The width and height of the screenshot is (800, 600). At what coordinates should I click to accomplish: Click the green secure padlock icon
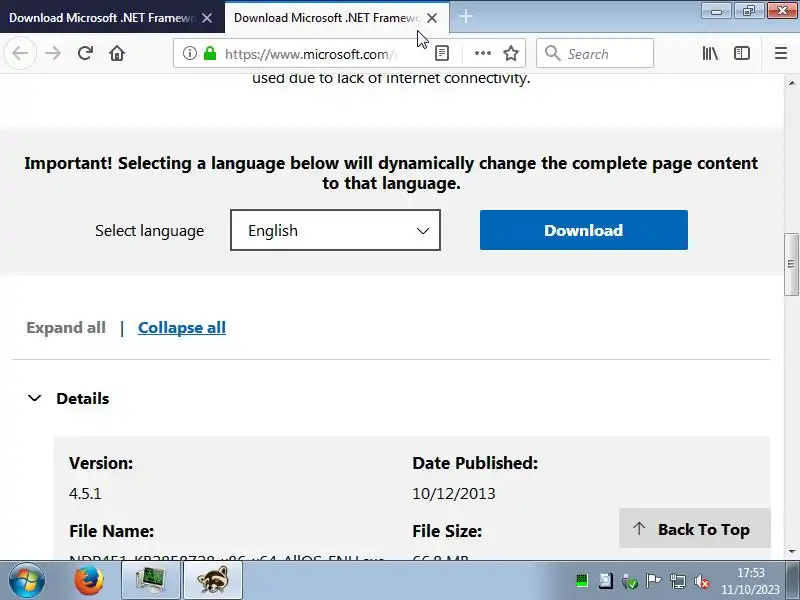[210, 53]
